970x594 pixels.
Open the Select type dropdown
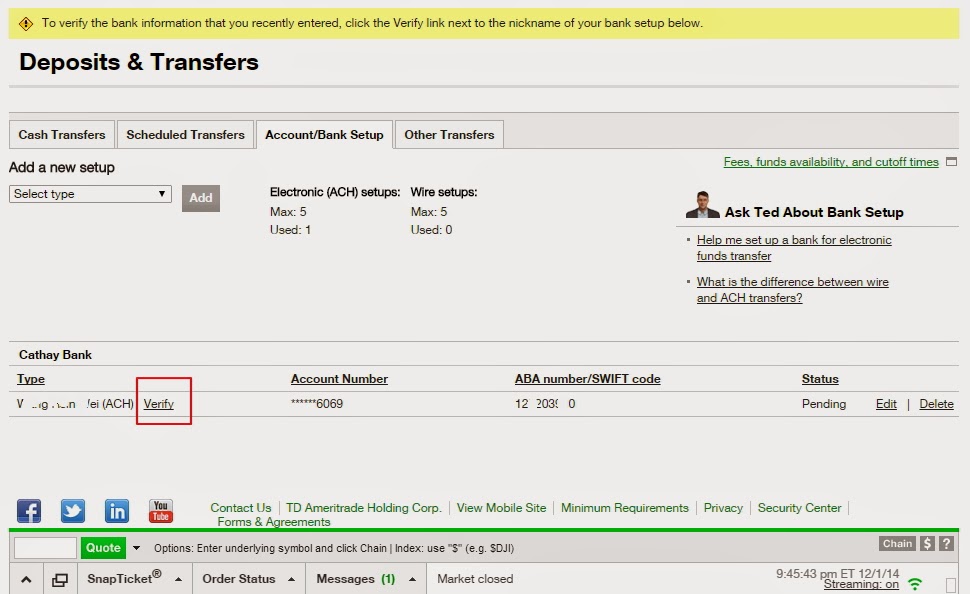(x=90, y=194)
